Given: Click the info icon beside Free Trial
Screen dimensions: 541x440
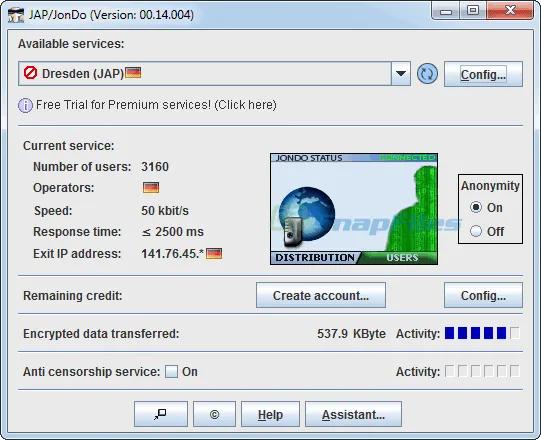Looking at the screenshot, I should [x=25, y=105].
